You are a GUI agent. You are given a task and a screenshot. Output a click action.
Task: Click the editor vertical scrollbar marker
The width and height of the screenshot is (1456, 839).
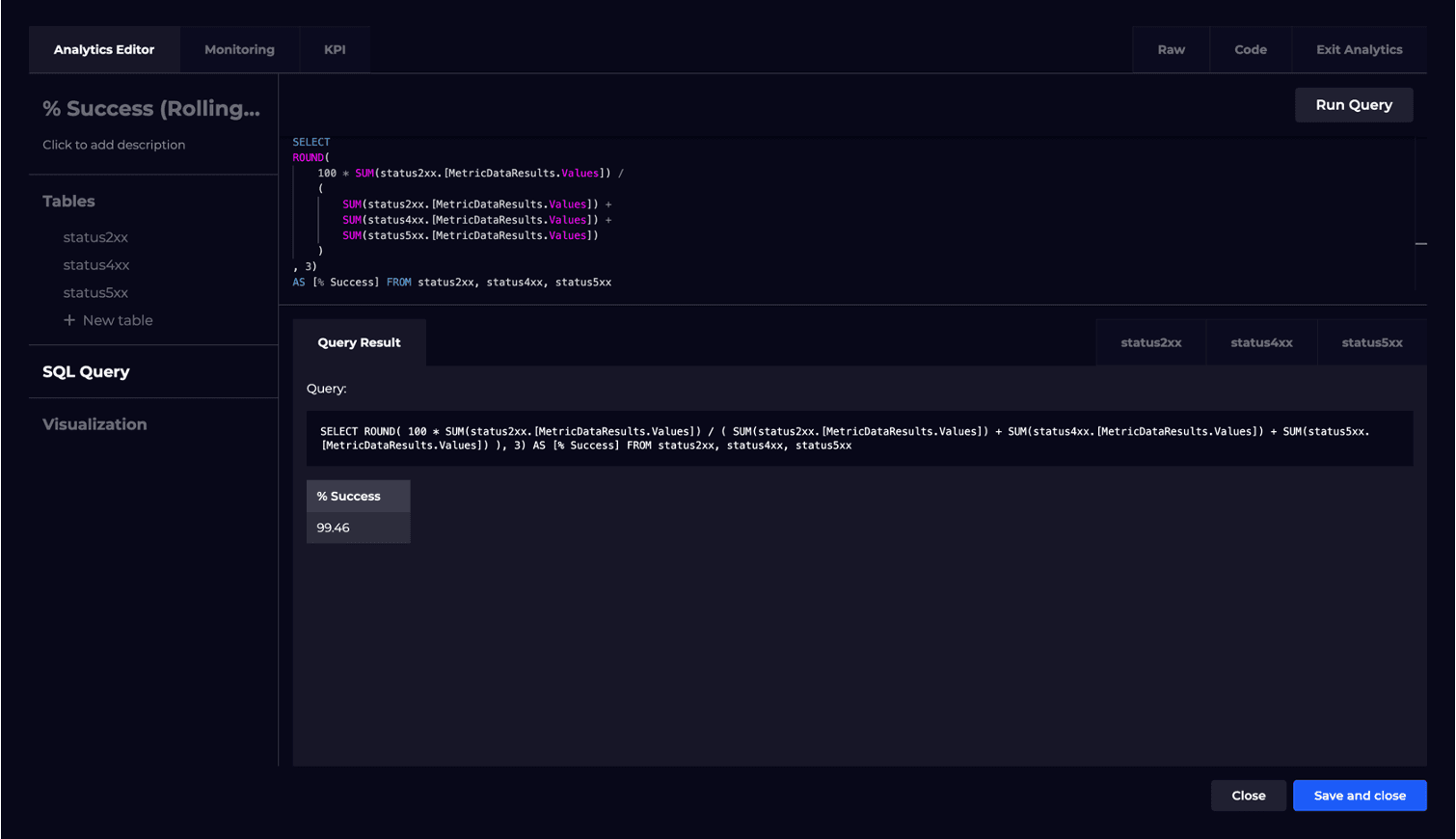pos(1421,243)
